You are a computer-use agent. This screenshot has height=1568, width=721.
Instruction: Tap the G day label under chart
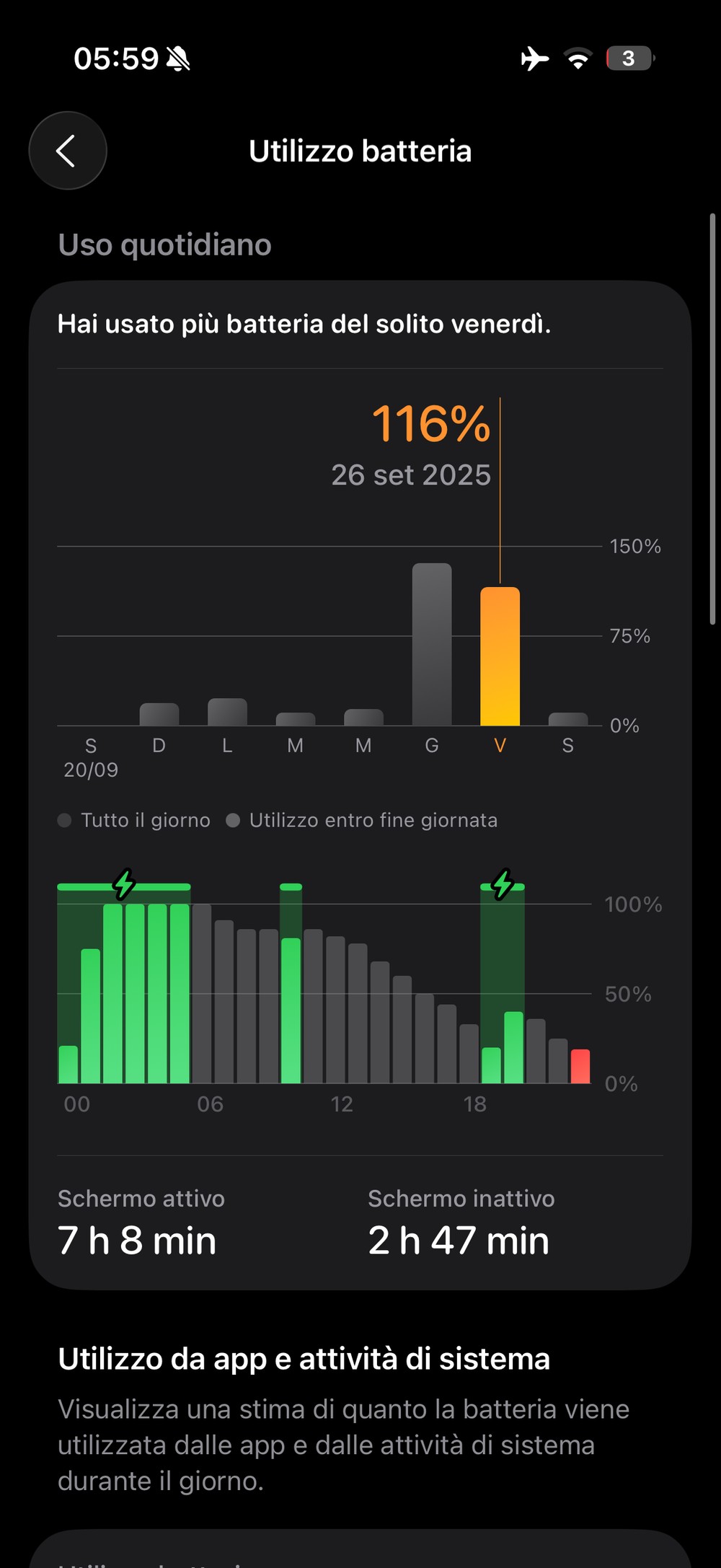click(432, 746)
